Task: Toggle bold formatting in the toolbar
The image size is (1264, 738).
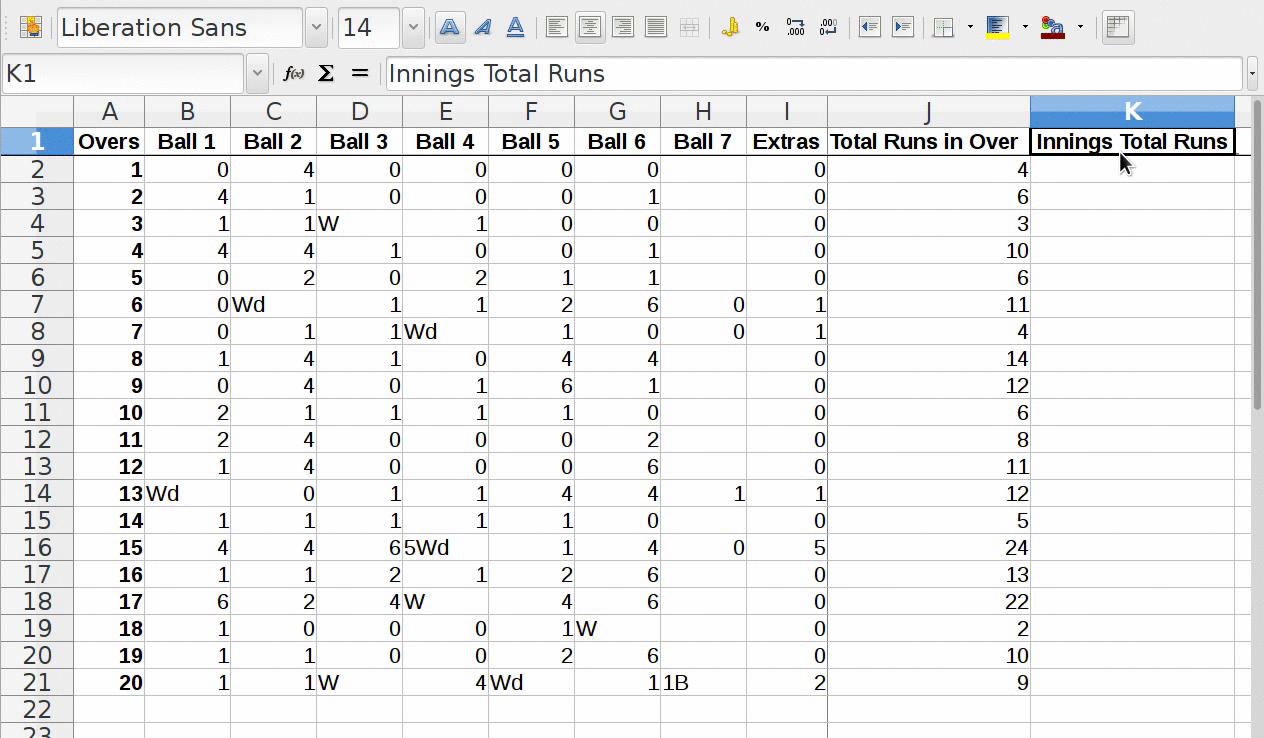Action: (450, 28)
